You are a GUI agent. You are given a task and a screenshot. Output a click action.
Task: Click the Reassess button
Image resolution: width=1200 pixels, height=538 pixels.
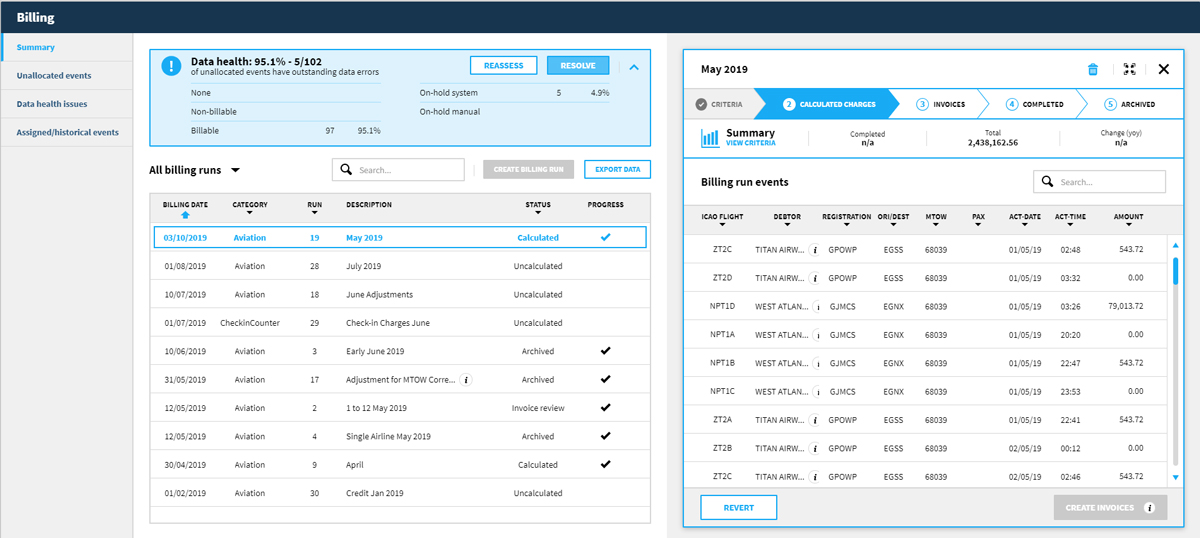[504, 66]
